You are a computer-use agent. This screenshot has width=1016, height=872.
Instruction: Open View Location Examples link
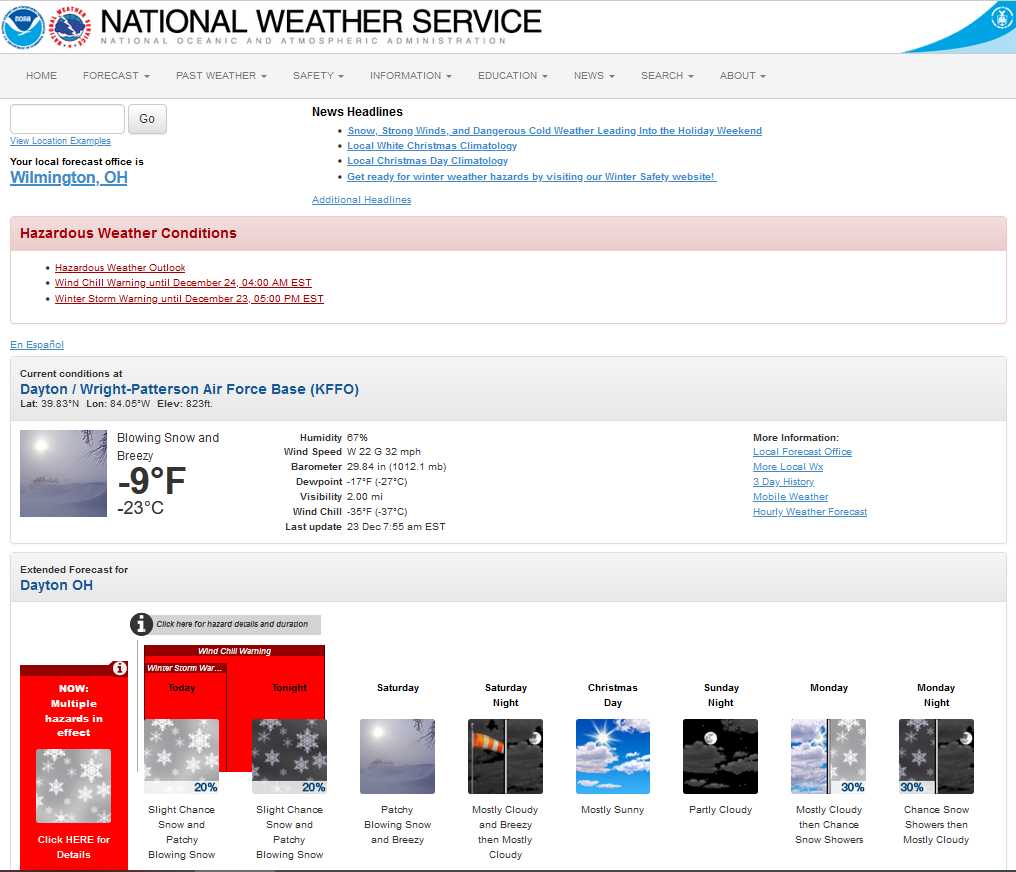pyautogui.click(x=60, y=141)
